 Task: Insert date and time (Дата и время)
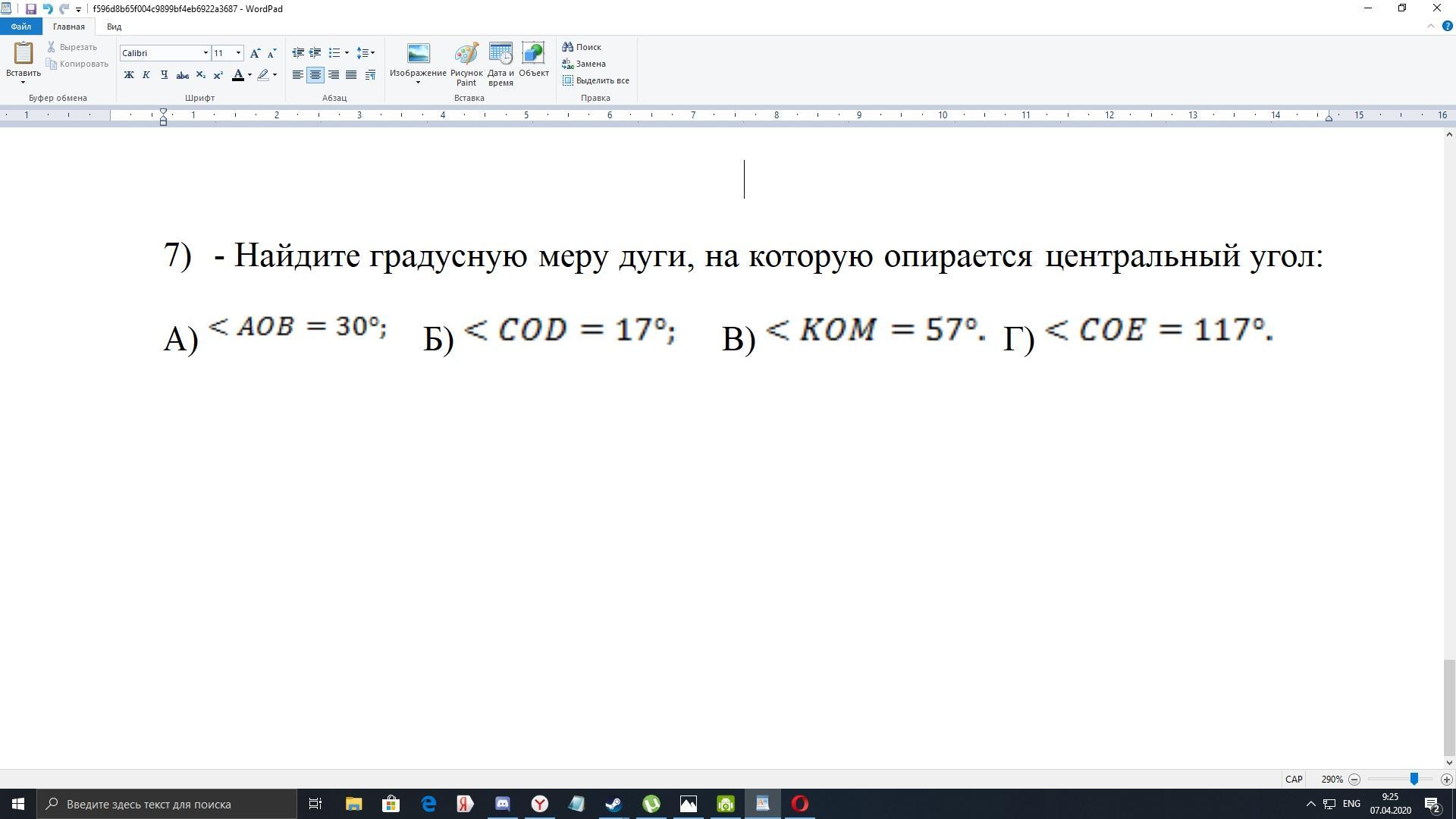point(500,64)
